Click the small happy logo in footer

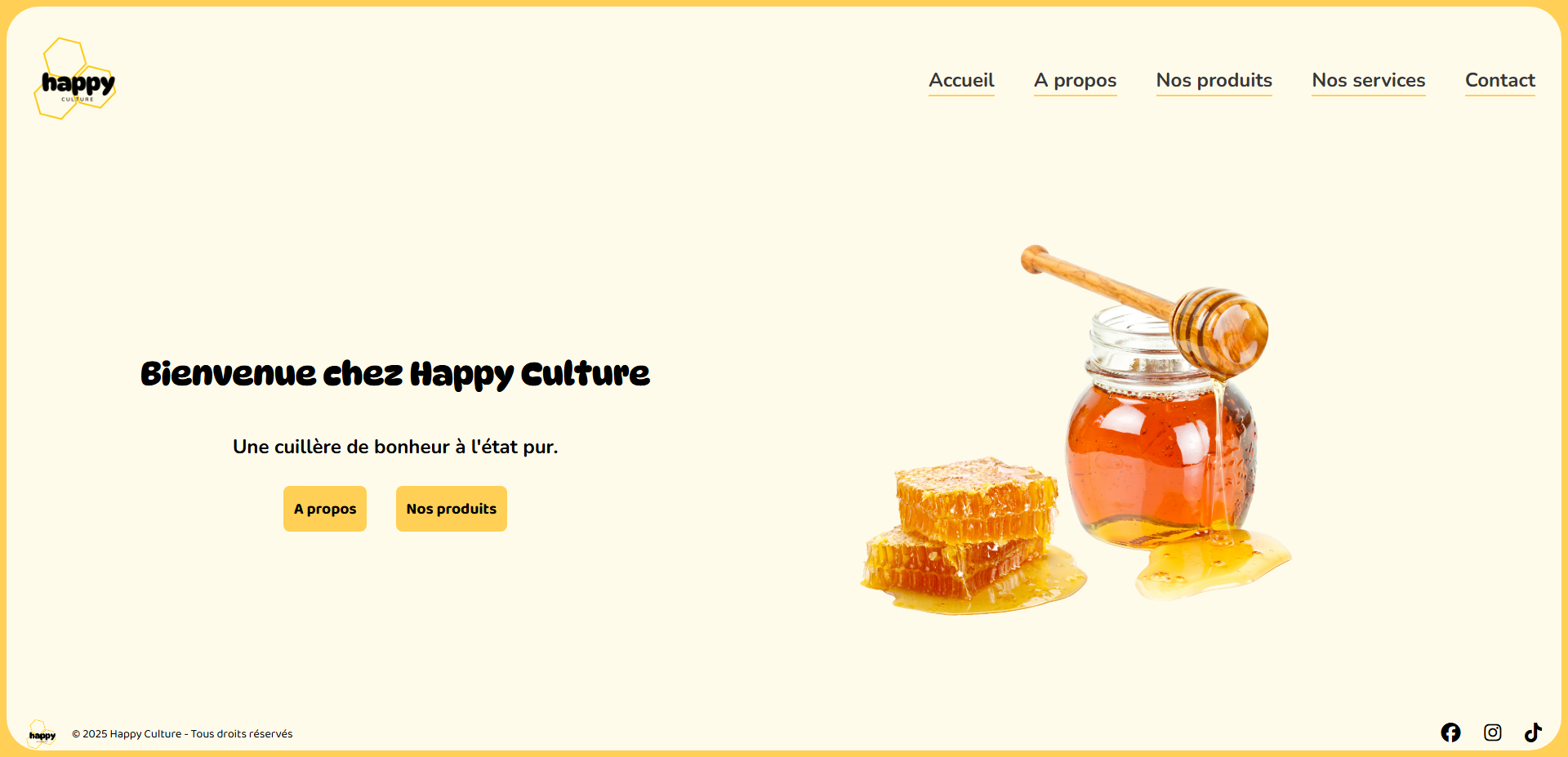click(x=42, y=734)
